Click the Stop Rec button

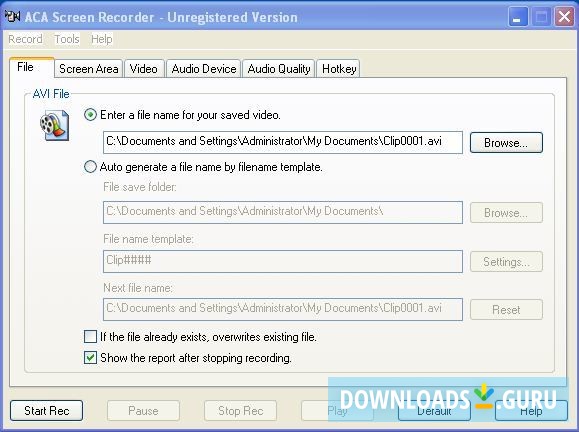coord(240,411)
